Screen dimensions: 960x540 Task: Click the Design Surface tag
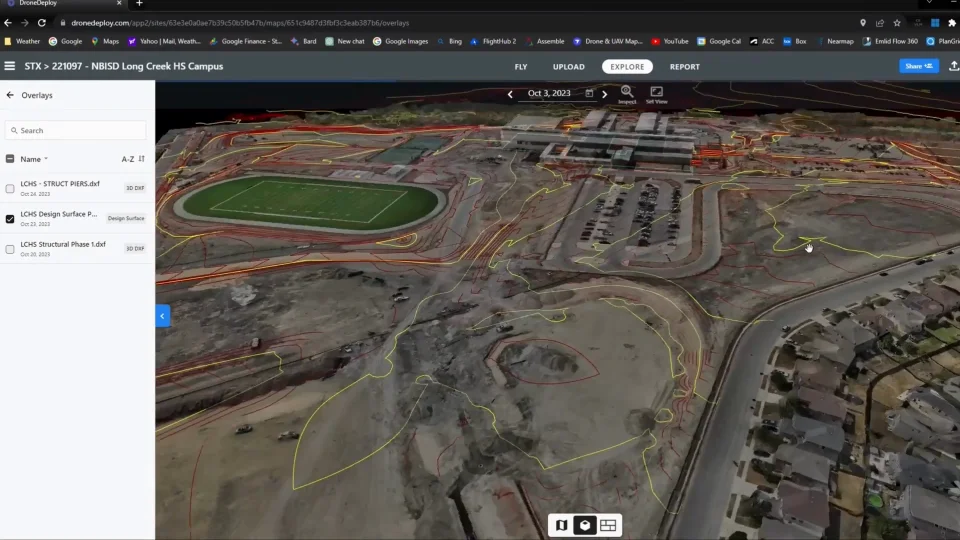tap(126, 218)
